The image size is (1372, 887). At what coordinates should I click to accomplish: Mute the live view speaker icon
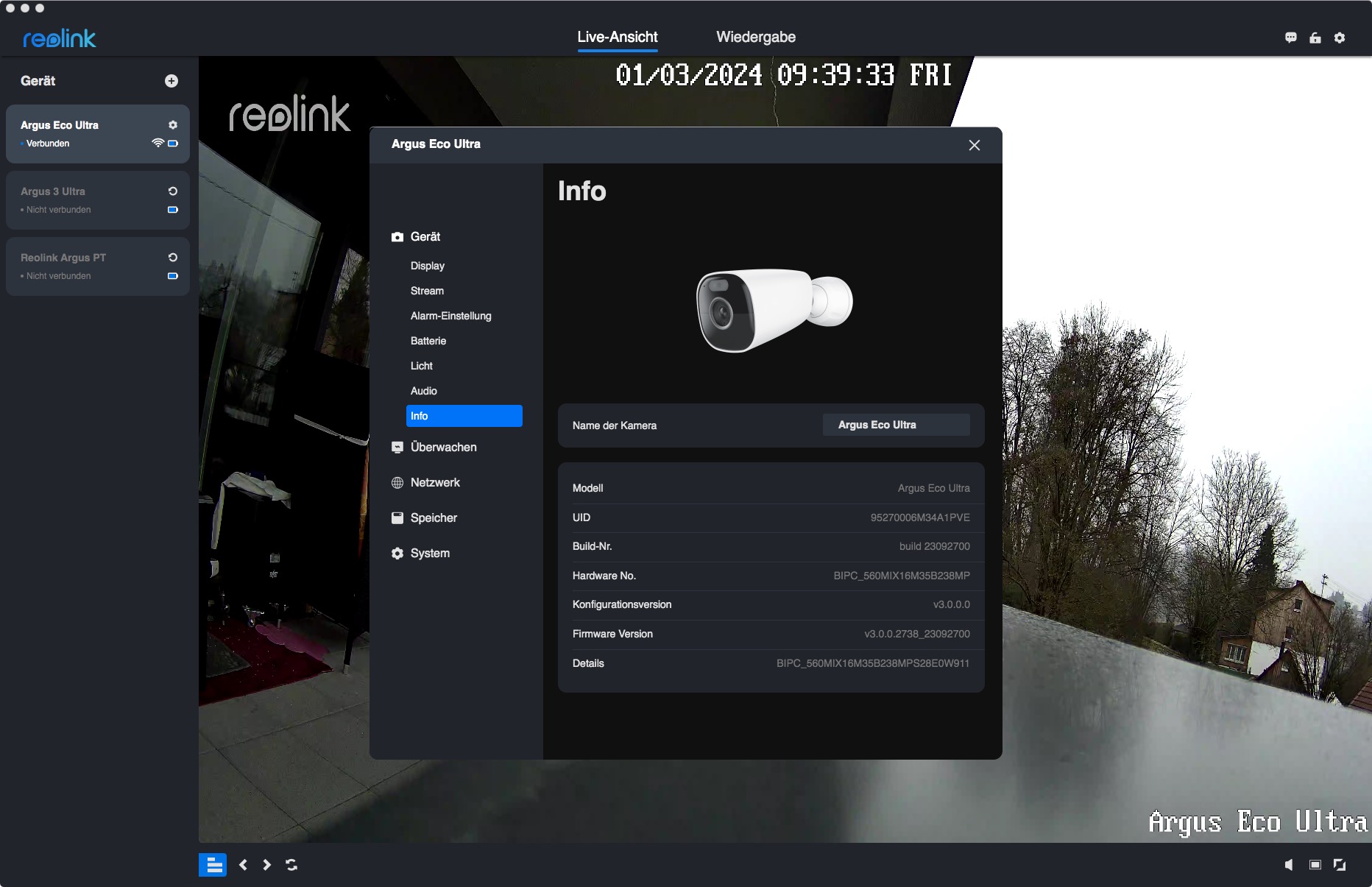[x=1289, y=865]
